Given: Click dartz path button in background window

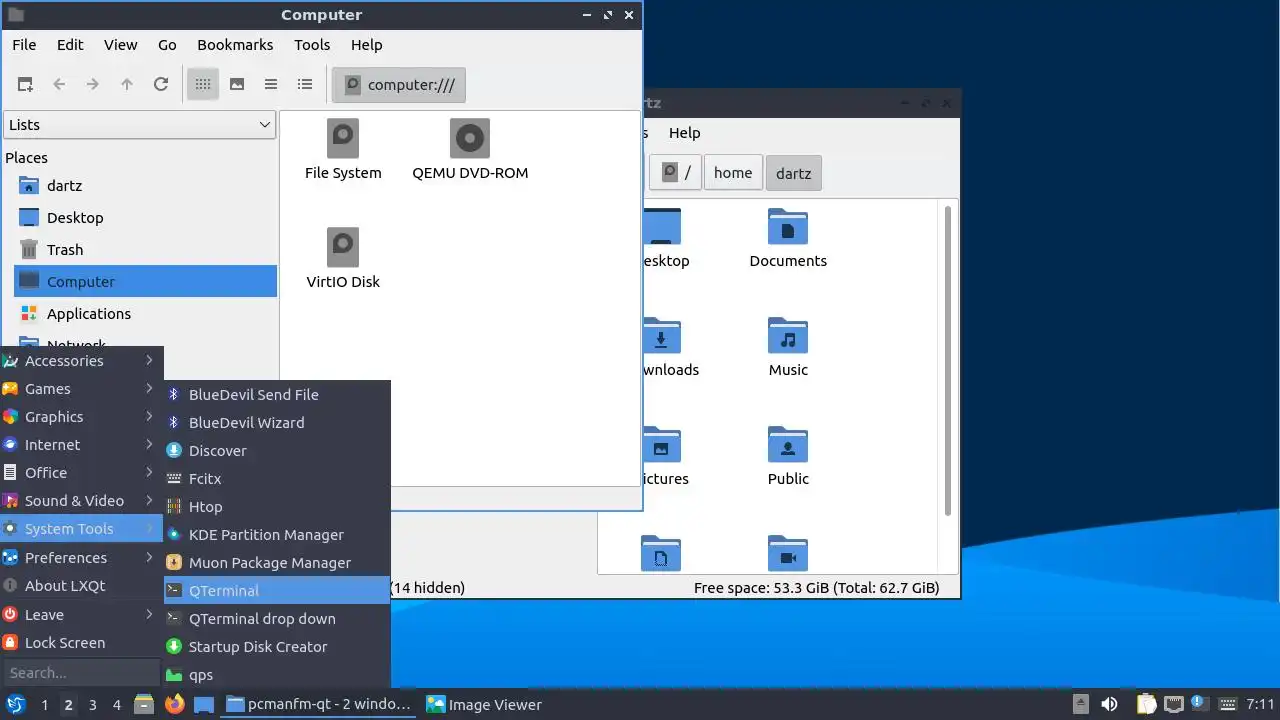Looking at the screenshot, I should click(794, 173).
